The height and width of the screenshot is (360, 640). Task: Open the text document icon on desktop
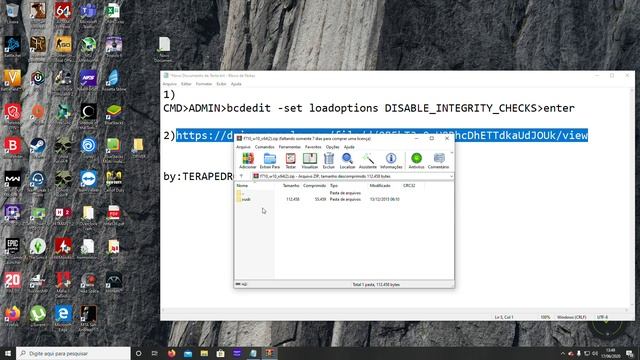coord(164,49)
